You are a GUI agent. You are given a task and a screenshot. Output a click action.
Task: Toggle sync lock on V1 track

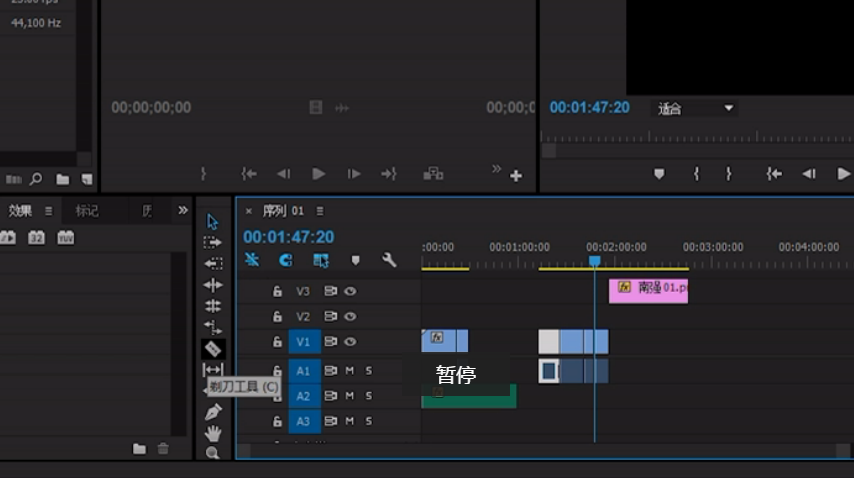tap(331, 342)
